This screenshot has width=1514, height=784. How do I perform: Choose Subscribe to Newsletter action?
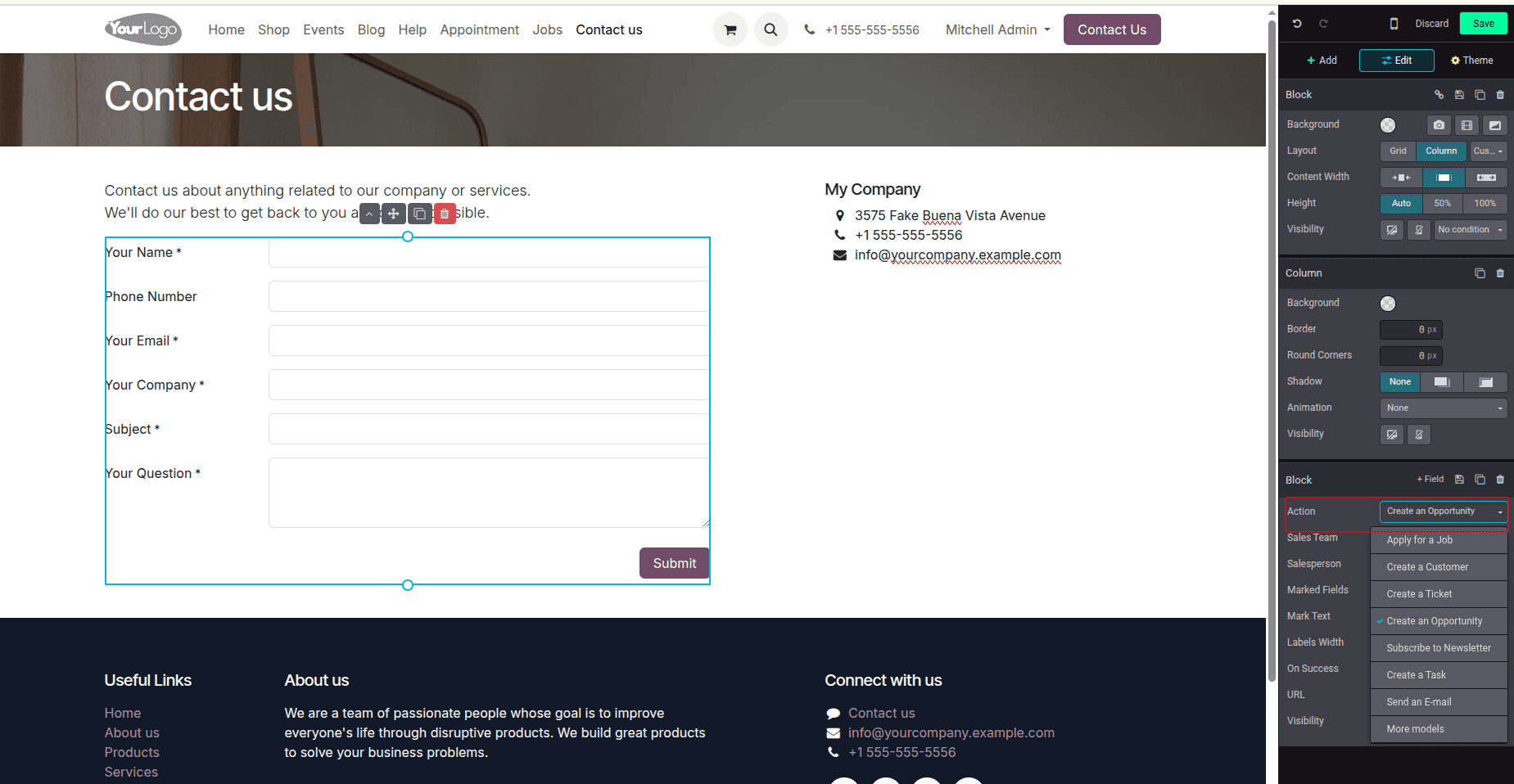point(1439,648)
